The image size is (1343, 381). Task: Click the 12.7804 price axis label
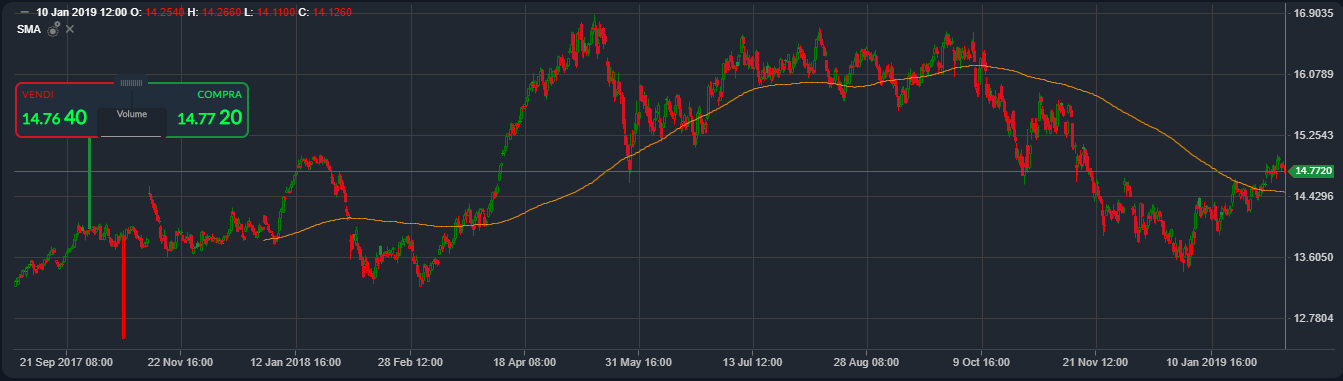pyautogui.click(x=1314, y=318)
